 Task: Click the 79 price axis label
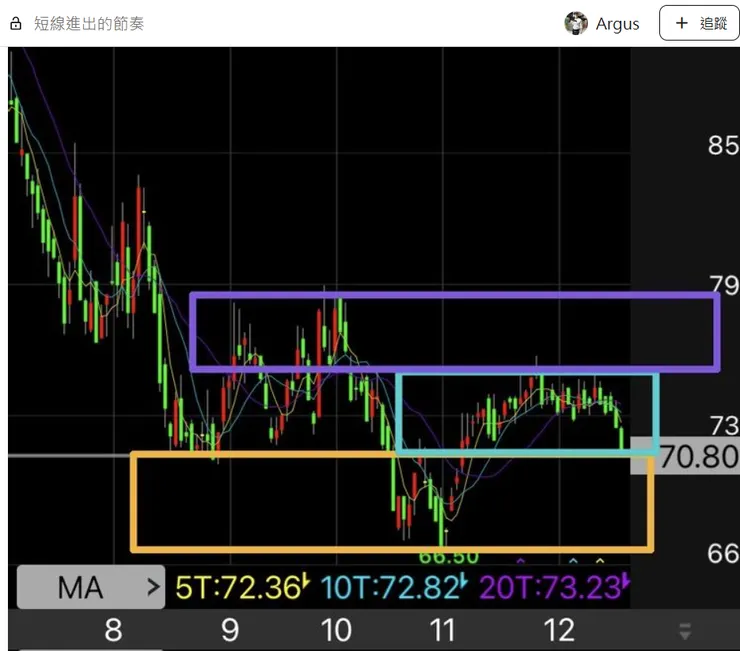click(724, 285)
